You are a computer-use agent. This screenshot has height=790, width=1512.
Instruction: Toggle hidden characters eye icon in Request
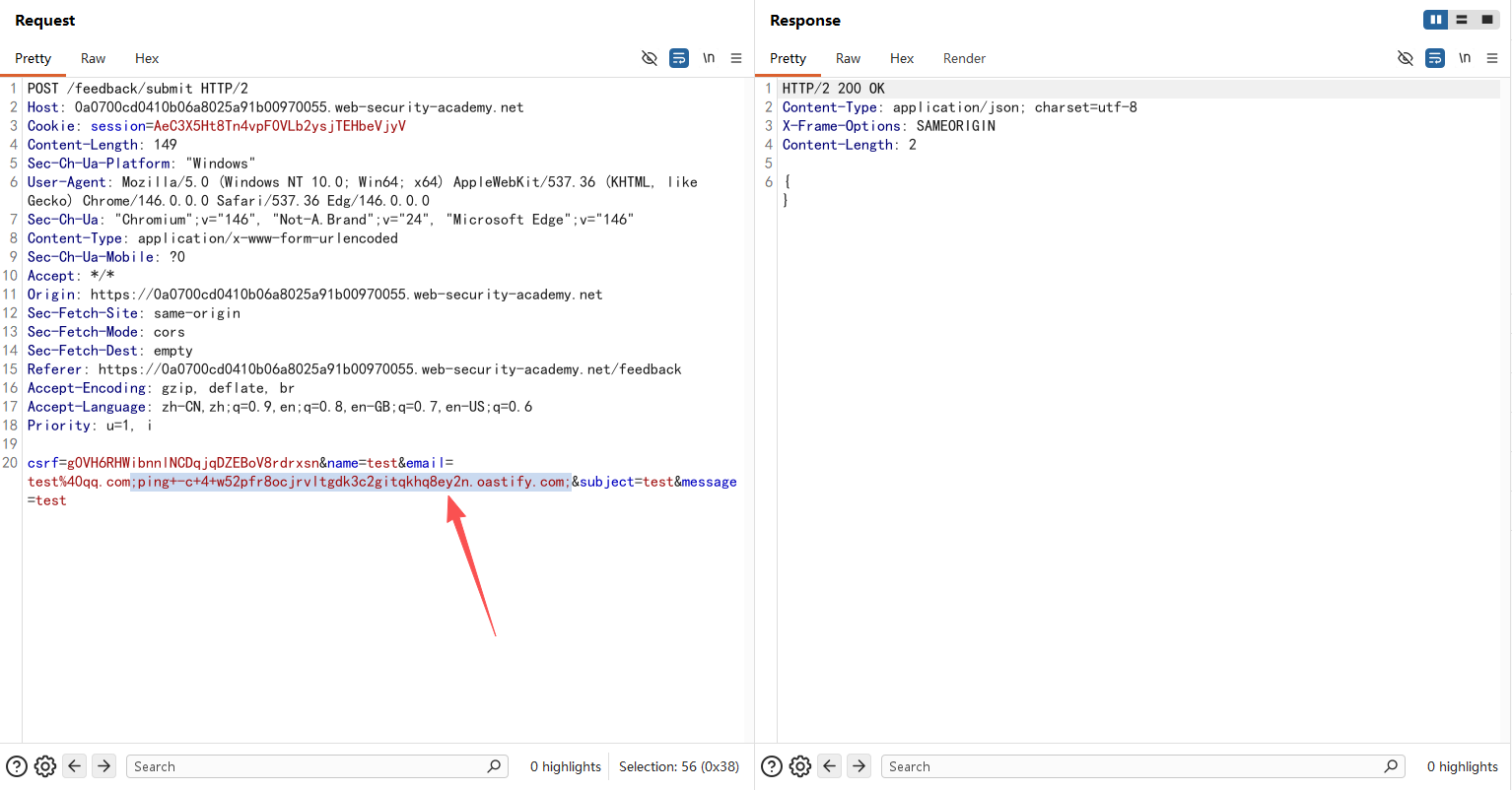649,58
